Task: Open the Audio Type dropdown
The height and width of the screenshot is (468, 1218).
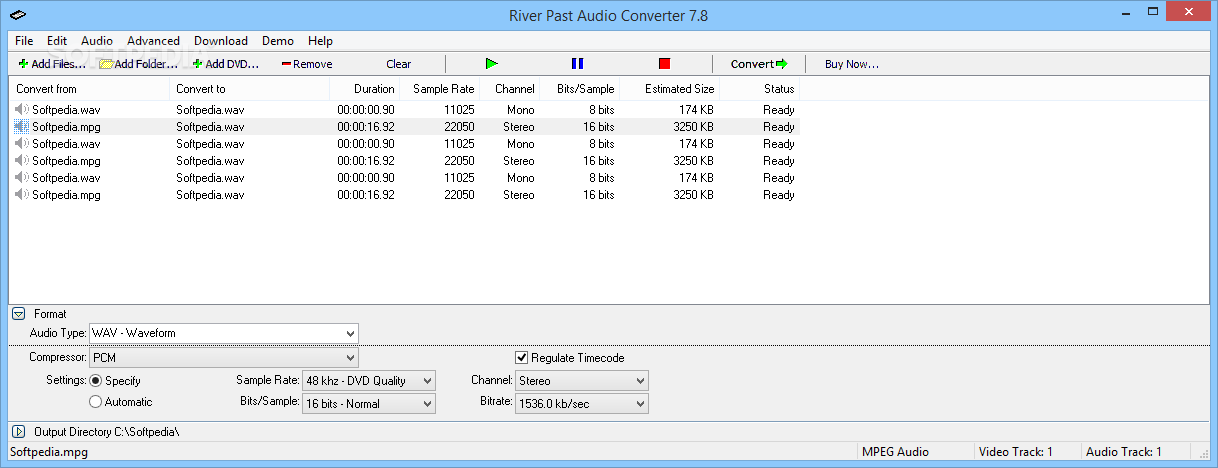Action: click(x=224, y=333)
